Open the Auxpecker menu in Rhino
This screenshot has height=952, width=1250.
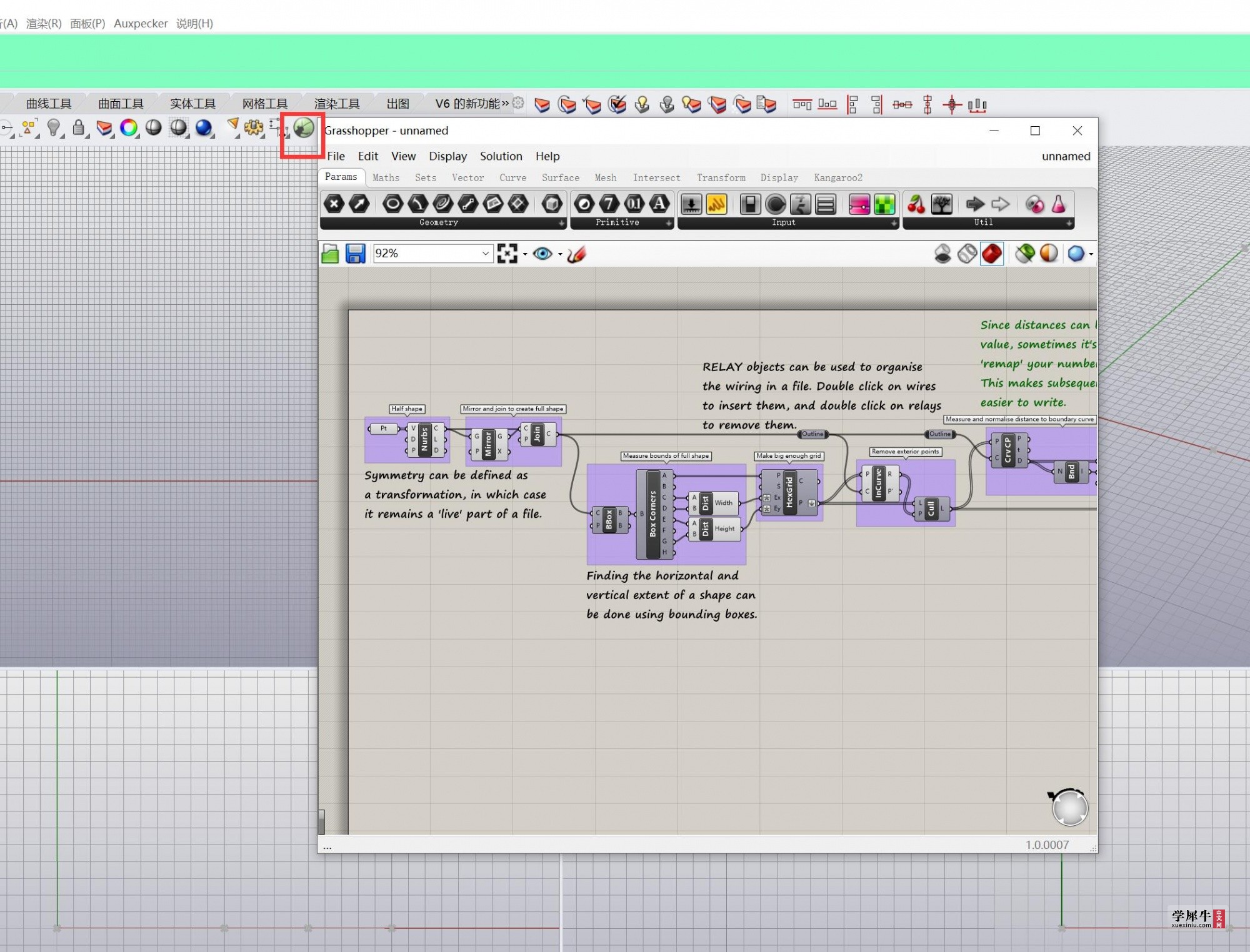[141, 24]
